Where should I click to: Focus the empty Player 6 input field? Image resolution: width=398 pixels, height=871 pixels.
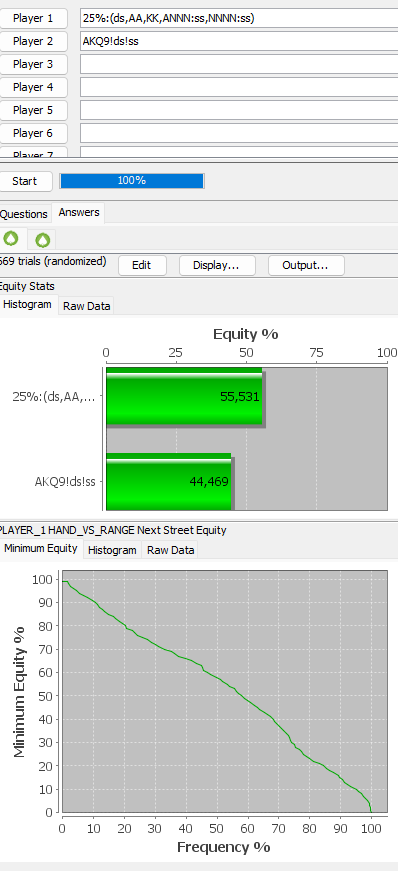pos(239,133)
